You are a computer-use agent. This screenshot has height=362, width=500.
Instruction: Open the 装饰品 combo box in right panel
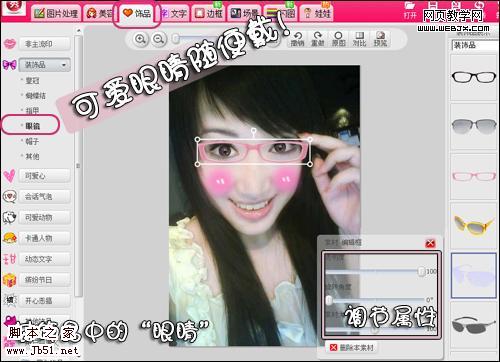coord(475,45)
